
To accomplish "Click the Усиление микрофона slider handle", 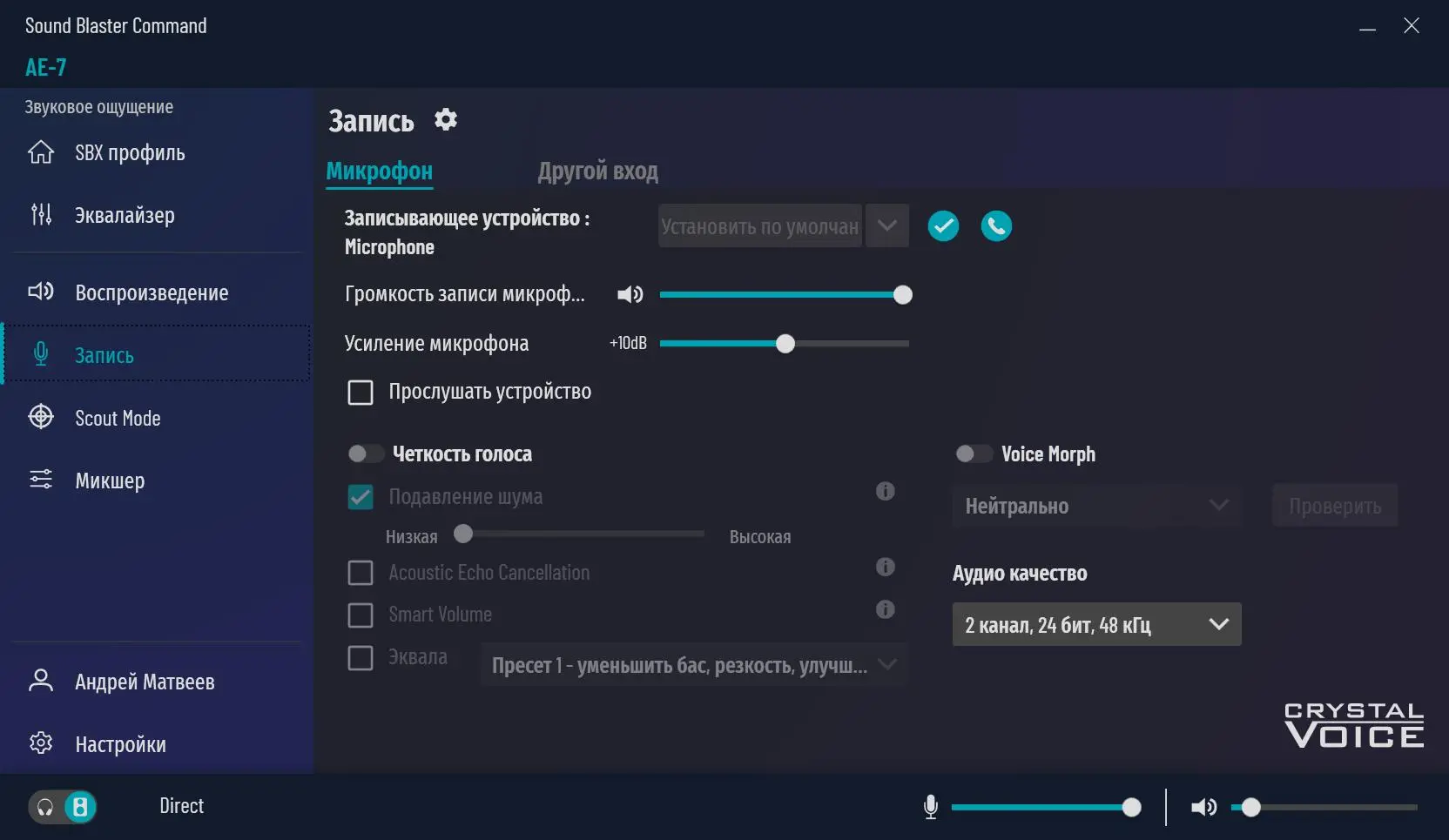I will 785,344.
